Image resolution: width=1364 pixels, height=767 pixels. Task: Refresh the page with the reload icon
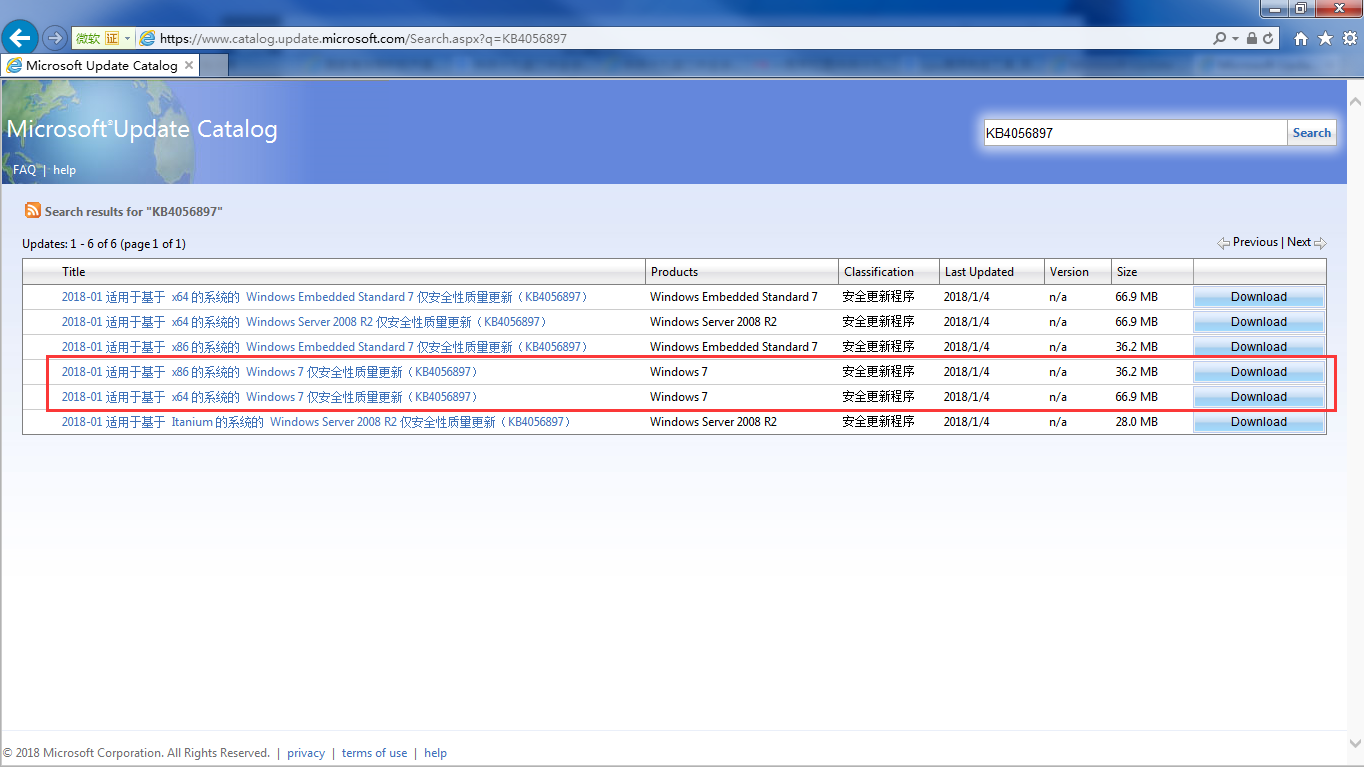click(1268, 38)
